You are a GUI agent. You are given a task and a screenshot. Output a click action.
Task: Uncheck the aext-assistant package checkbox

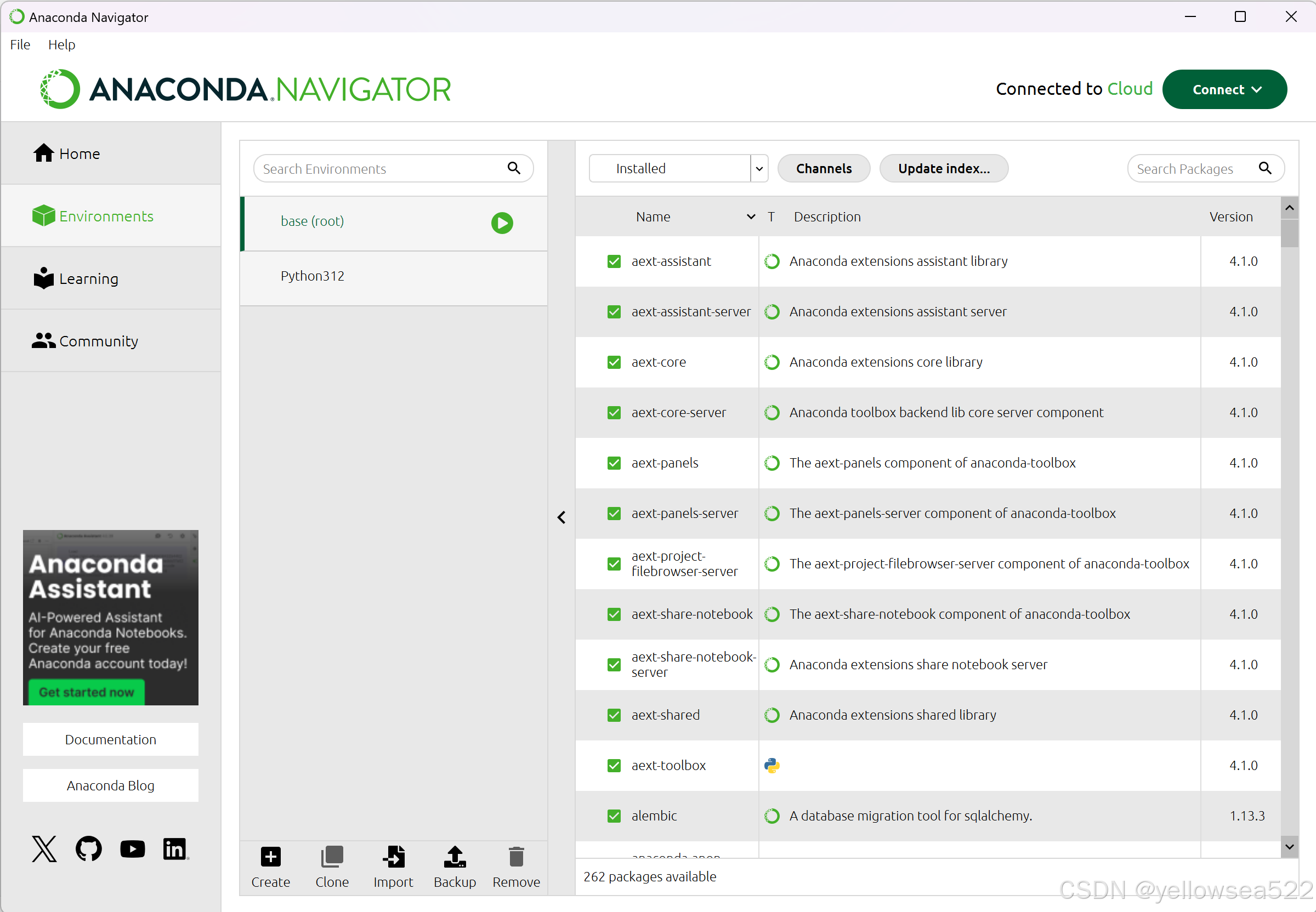[x=614, y=261]
